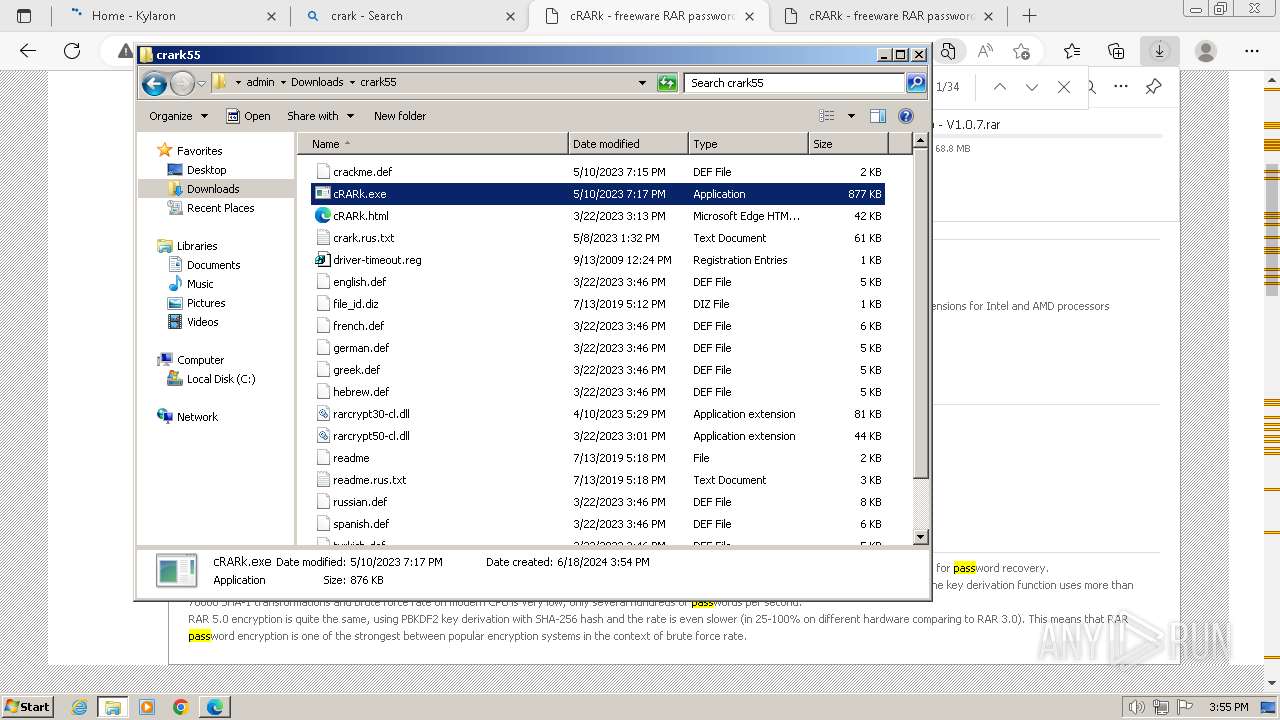Screen dimensions: 1280x720
Task: Click the address bar refresh icon
Action: (x=667, y=83)
